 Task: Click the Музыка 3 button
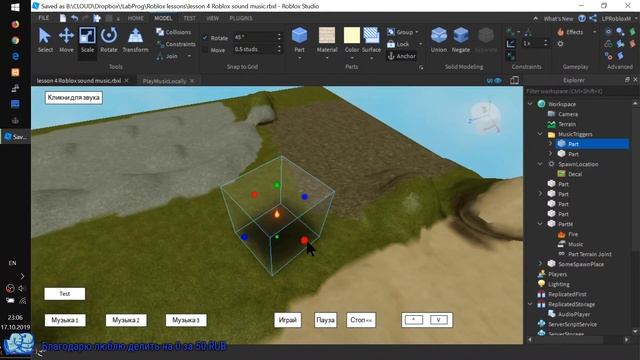186,320
